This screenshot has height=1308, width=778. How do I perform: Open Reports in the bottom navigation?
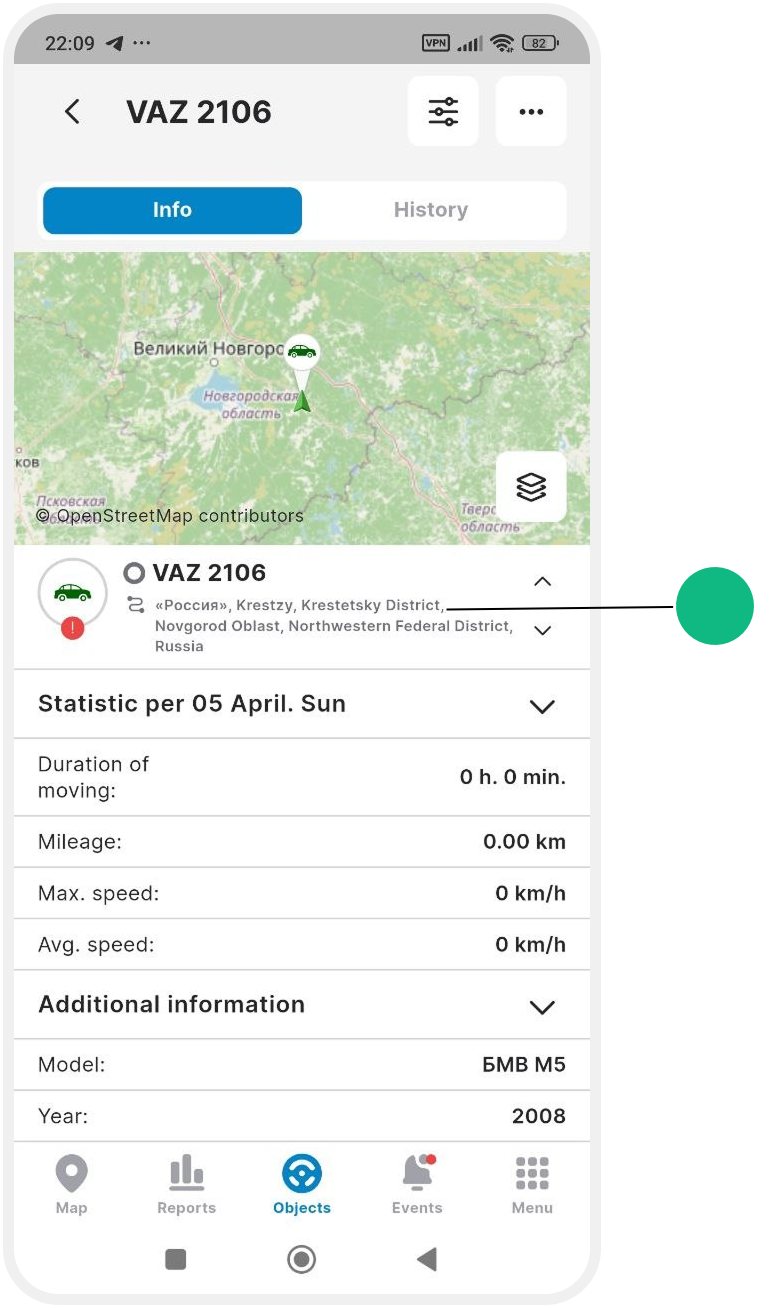coord(187,1184)
